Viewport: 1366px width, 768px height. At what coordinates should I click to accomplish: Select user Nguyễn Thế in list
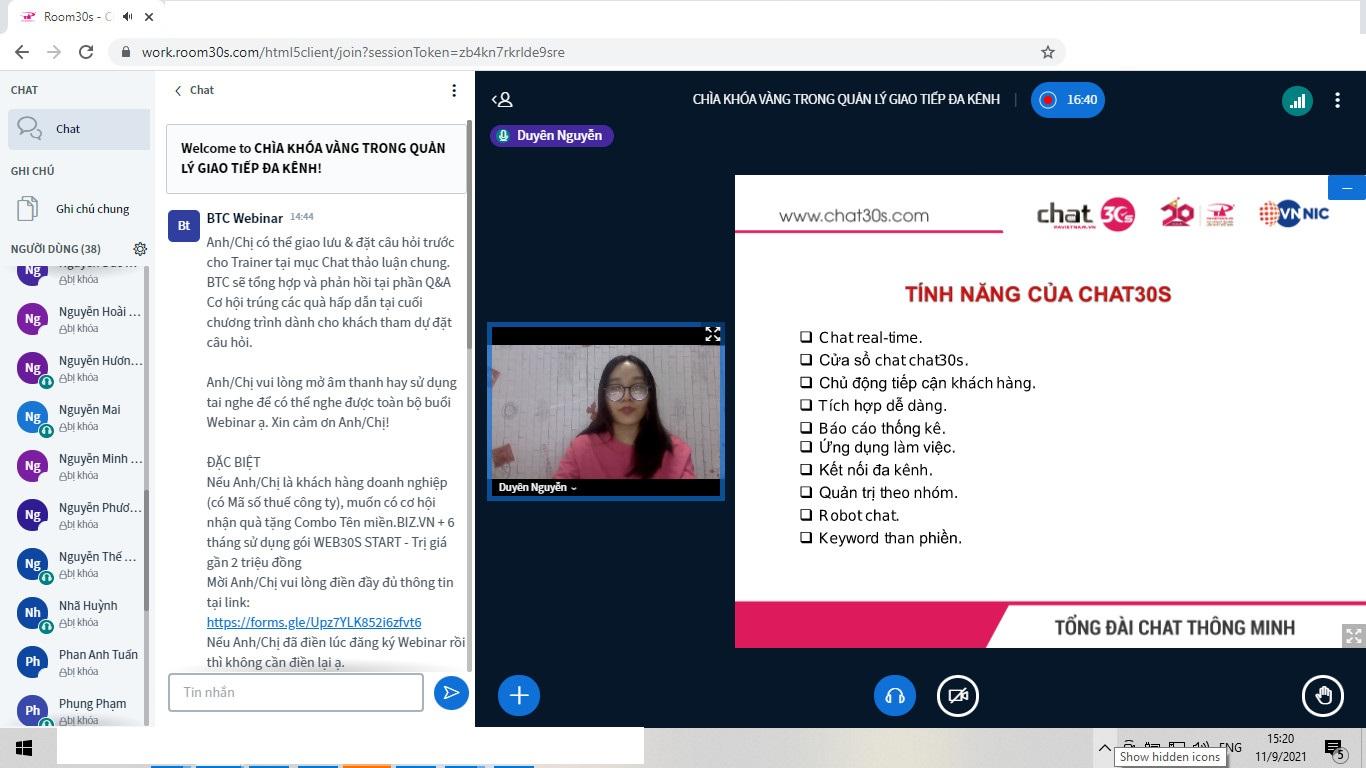coord(79,564)
